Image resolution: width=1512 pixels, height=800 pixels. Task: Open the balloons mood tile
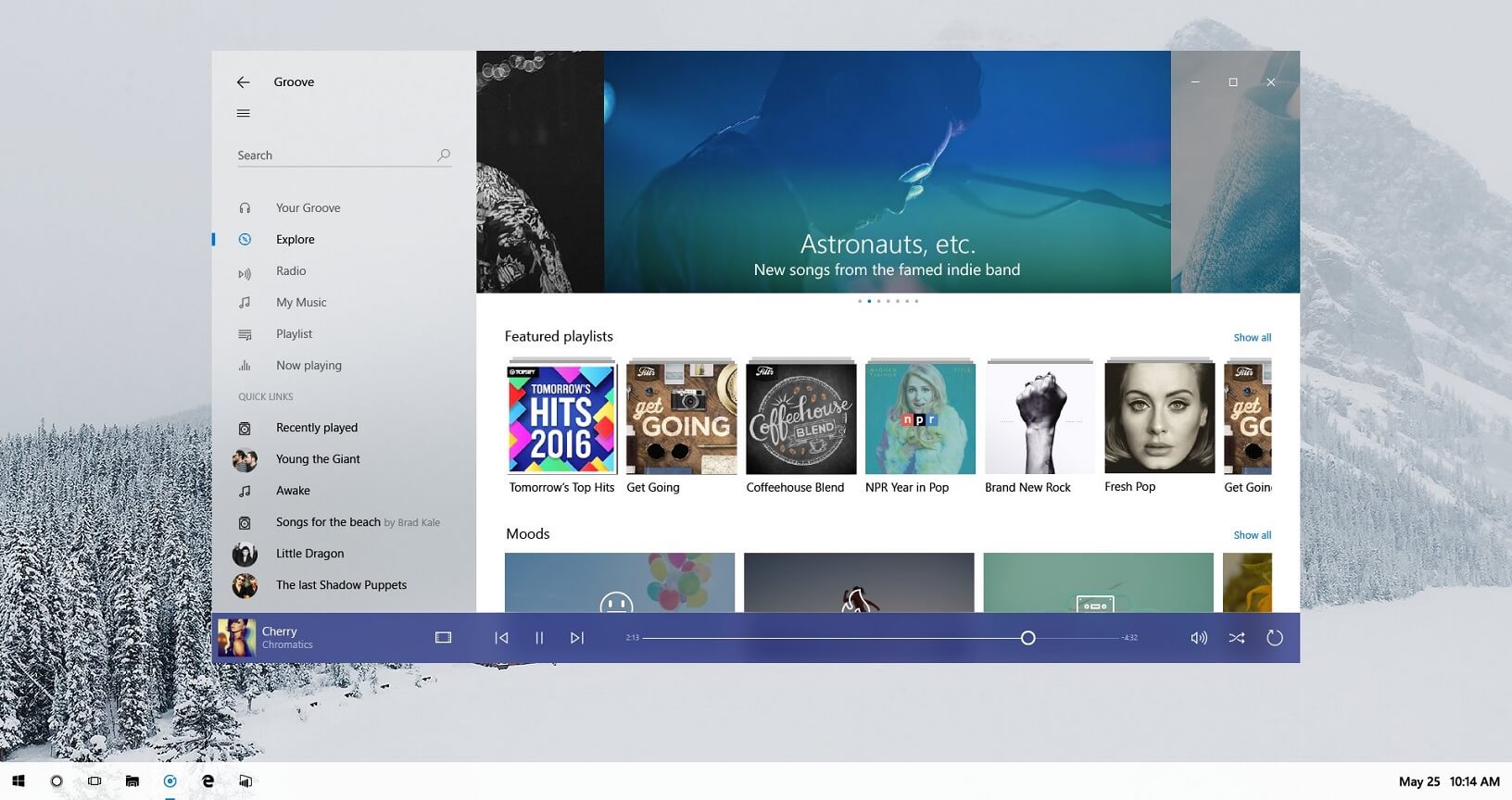point(620,582)
